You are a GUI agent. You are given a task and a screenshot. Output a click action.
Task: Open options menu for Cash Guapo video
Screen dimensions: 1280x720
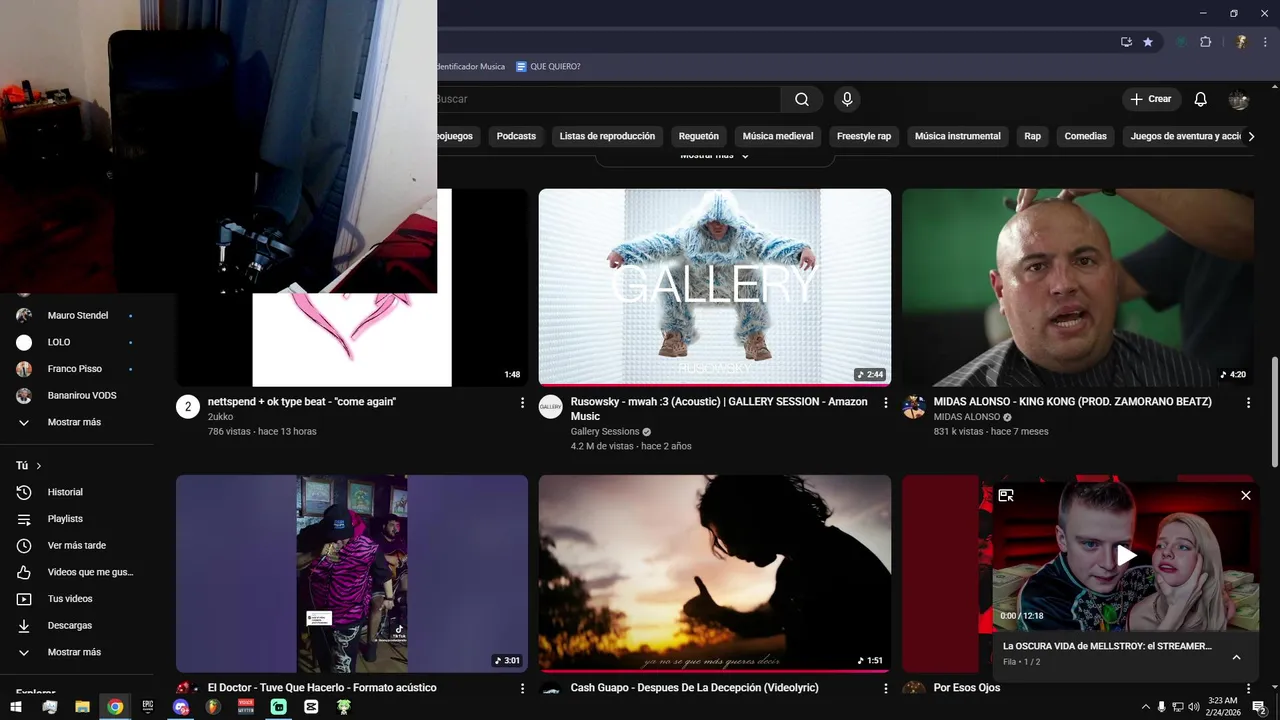[x=885, y=689]
